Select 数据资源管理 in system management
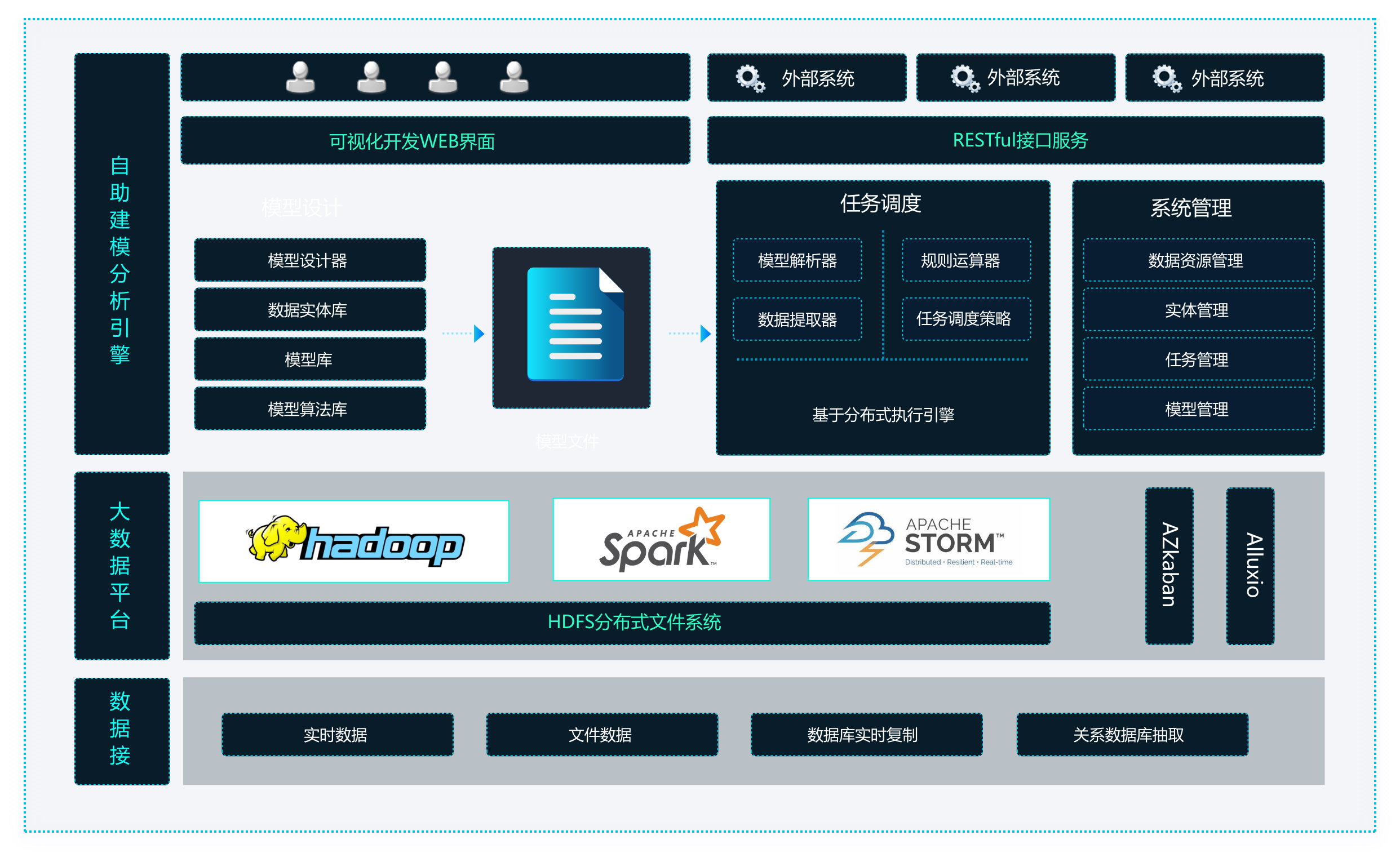Image resolution: width=1400 pixels, height=862 pixels. pyautogui.click(x=1199, y=260)
